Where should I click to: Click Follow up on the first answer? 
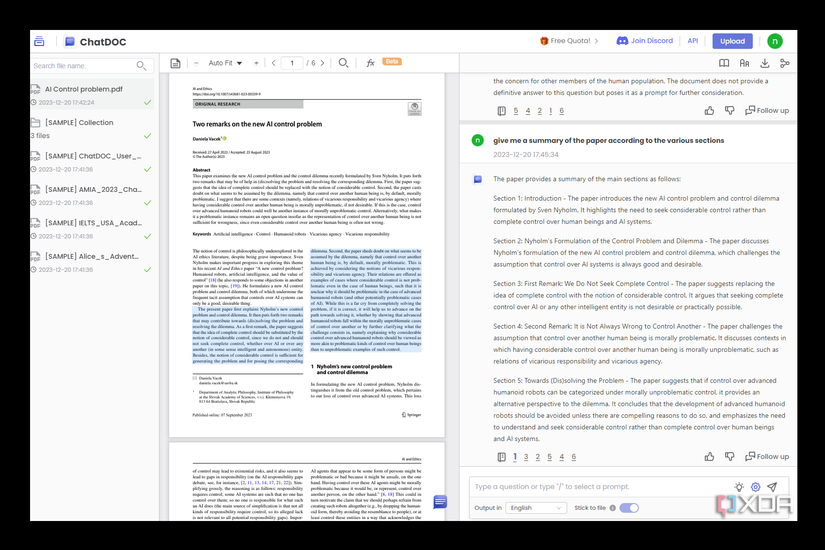(767, 111)
